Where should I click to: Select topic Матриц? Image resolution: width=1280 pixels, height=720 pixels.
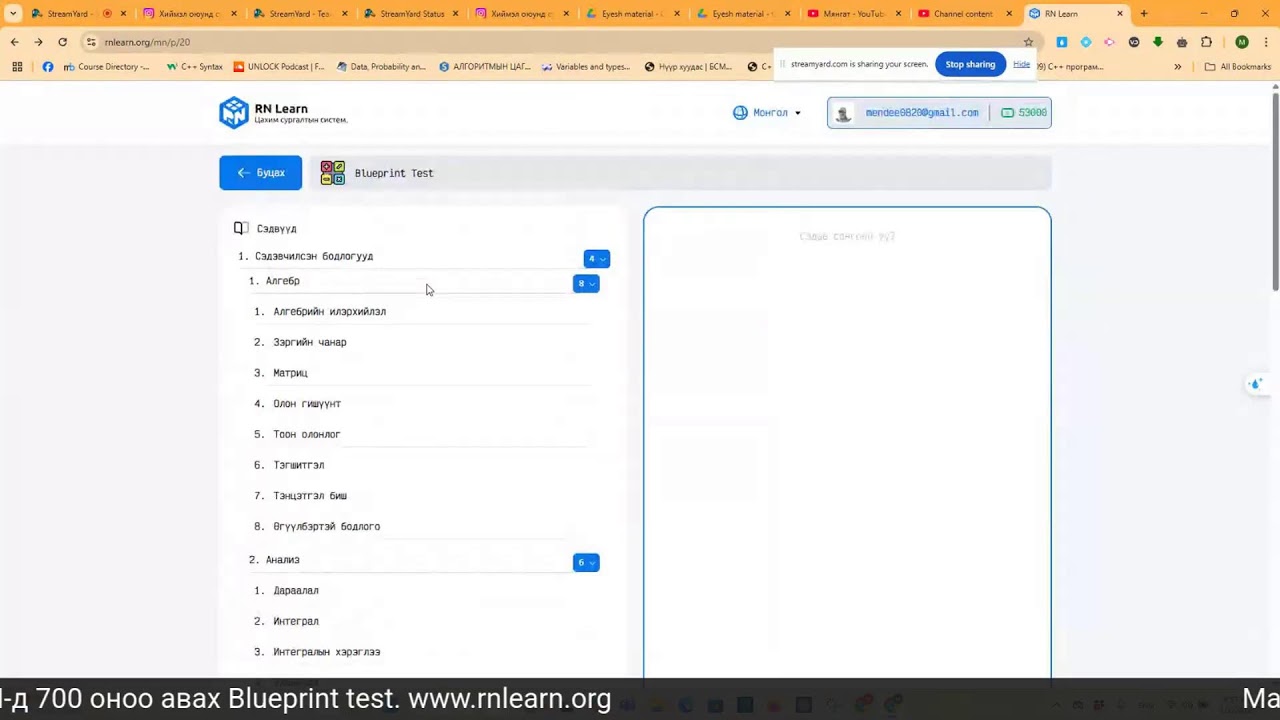[290, 373]
